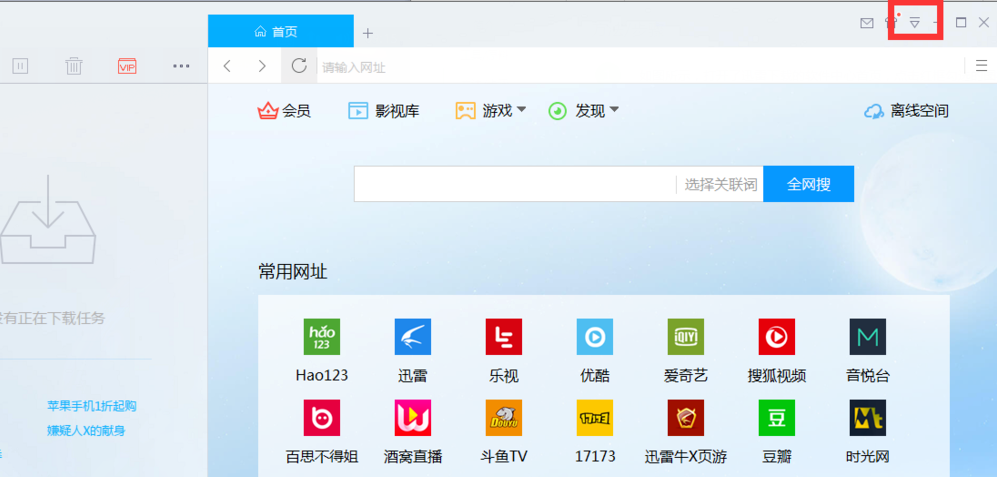Viewport: 997px width, 477px height.
Task: Click the red VIP icon
Action: coord(127,66)
